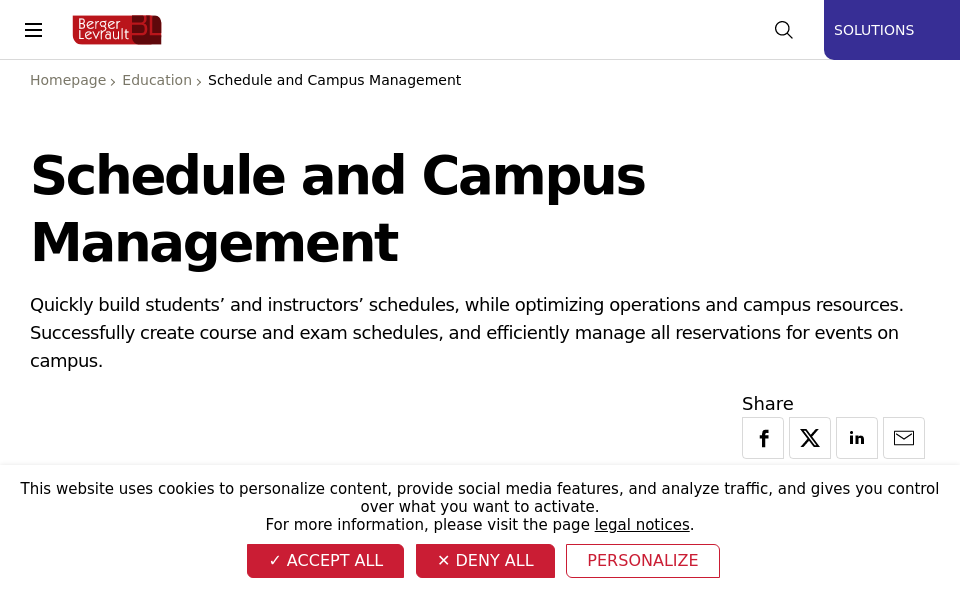Share the page on X
Viewport: 960px width, 600px height.
tap(810, 438)
